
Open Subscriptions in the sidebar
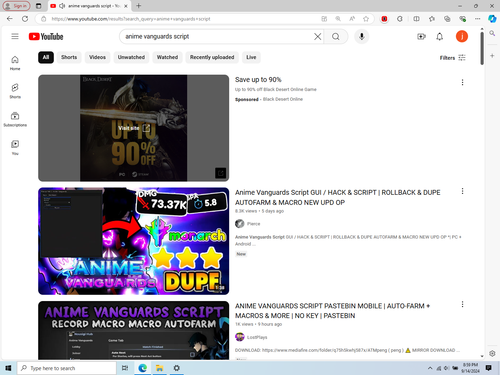(x=15, y=119)
